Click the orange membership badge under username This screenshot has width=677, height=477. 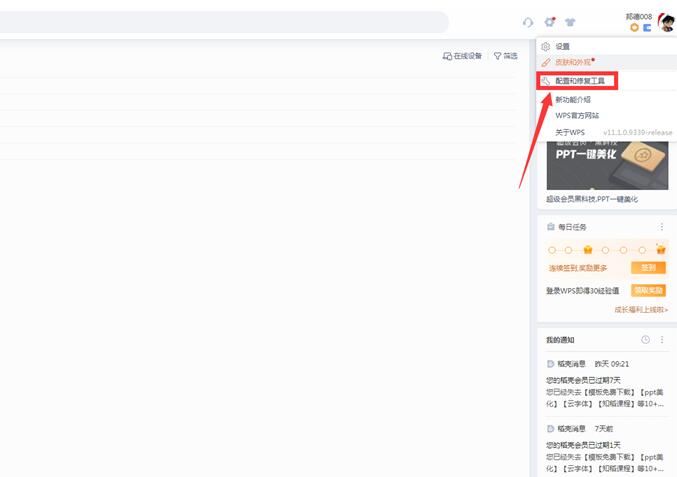click(634, 28)
